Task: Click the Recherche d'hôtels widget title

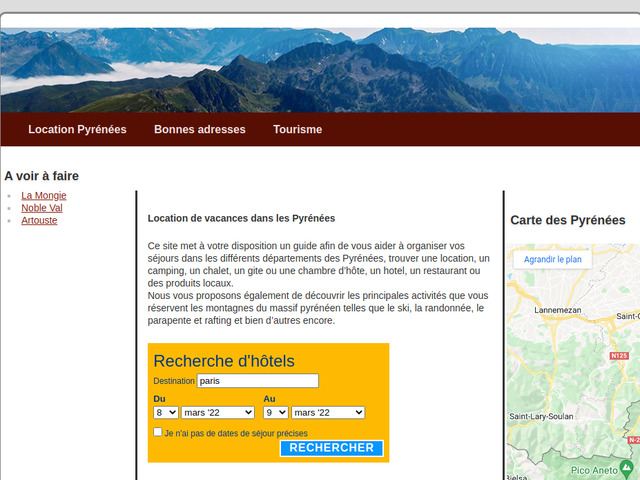Action: [224, 361]
